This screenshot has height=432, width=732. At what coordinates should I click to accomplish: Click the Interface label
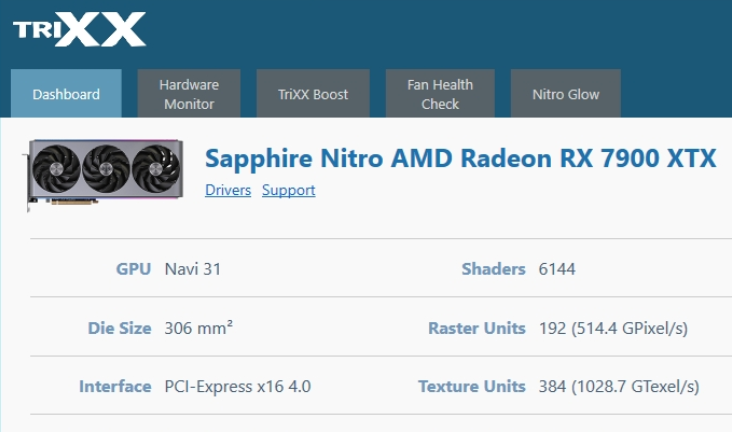(115, 386)
